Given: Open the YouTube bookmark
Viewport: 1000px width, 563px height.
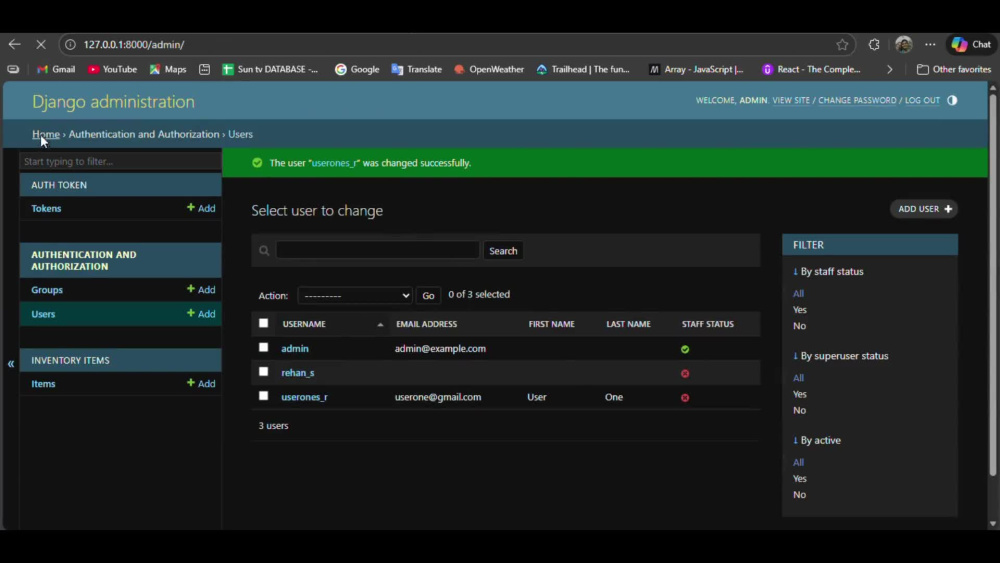Looking at the screenshot, I should [x=112, y=69].
